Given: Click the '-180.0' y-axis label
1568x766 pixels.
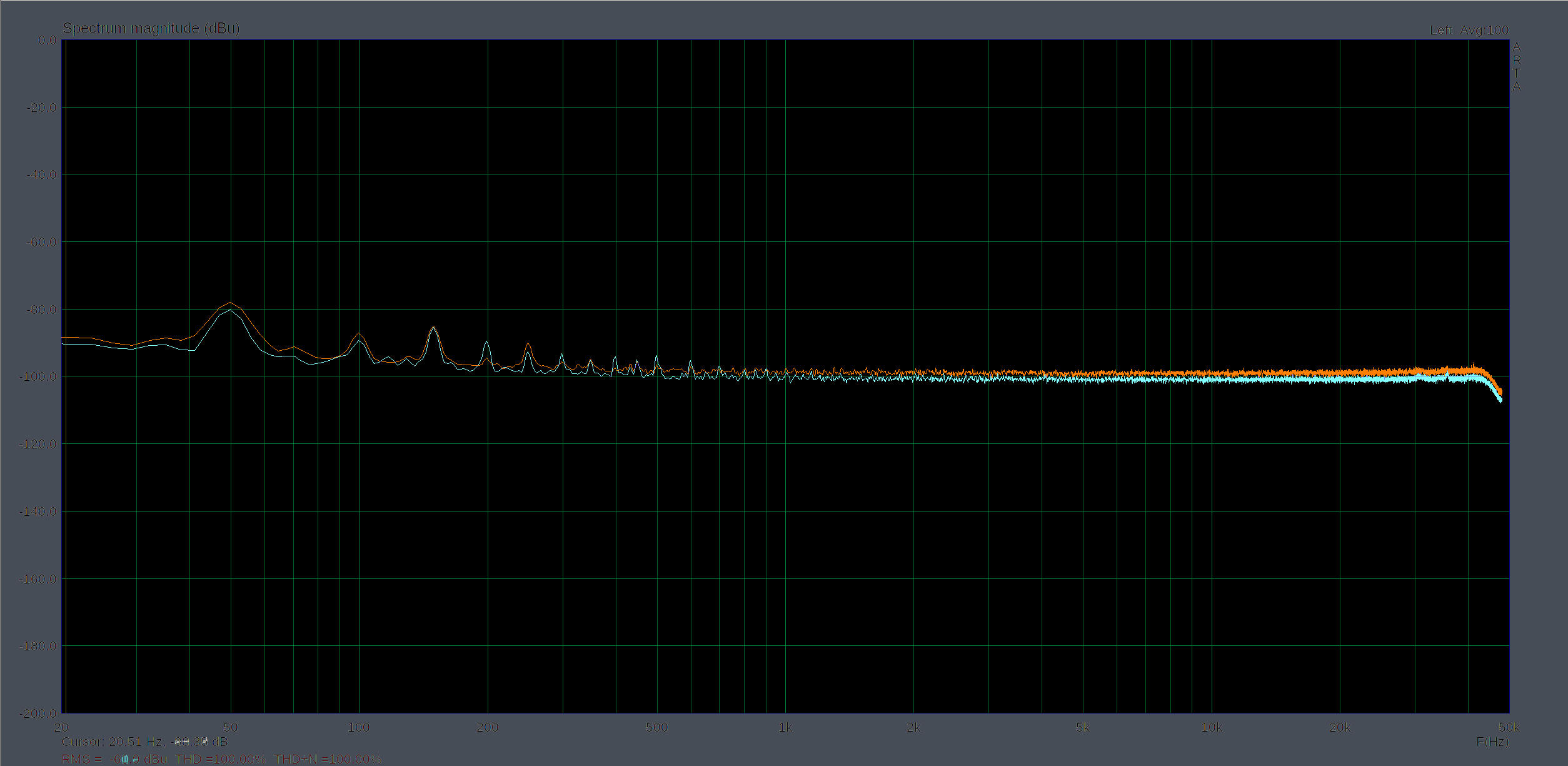Looking at the screenshot, I should point(38,646).
